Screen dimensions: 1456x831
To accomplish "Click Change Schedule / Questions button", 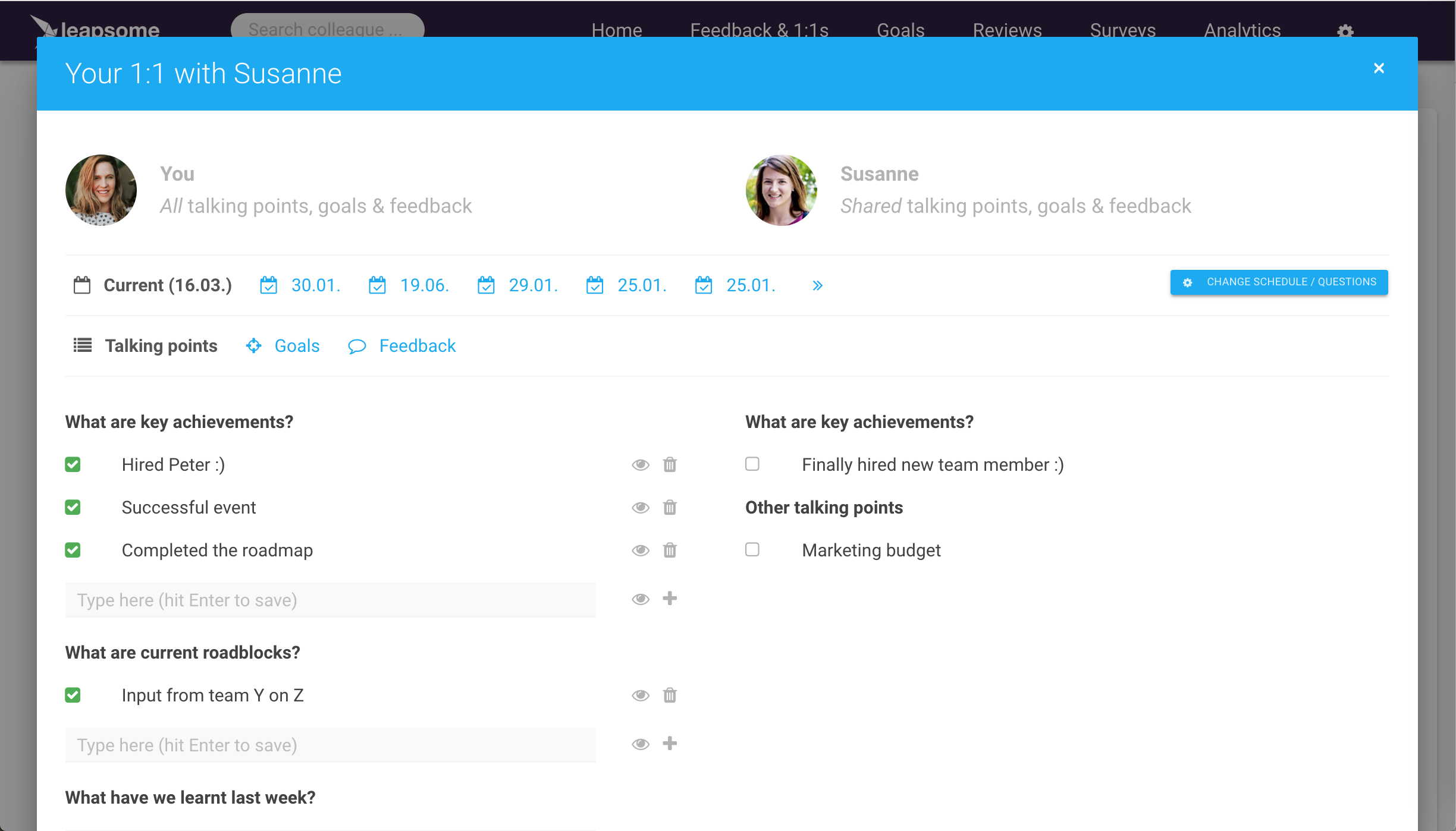I will 1279,282.
